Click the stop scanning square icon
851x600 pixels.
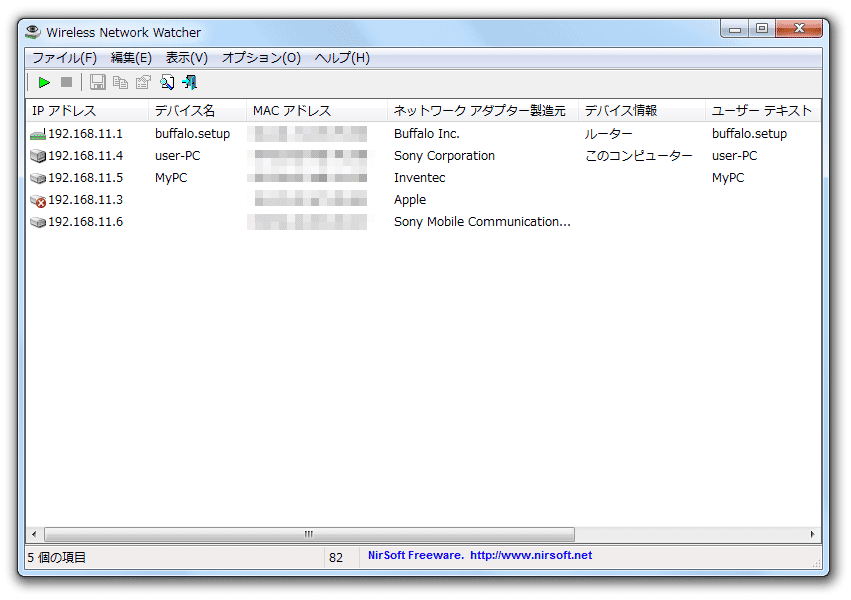66,82
